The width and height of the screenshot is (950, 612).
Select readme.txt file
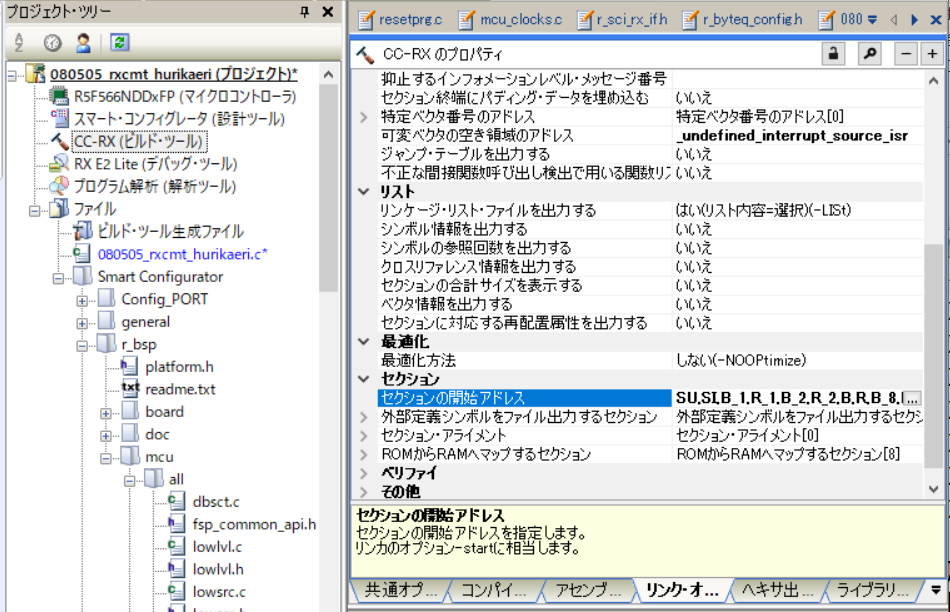180,389
